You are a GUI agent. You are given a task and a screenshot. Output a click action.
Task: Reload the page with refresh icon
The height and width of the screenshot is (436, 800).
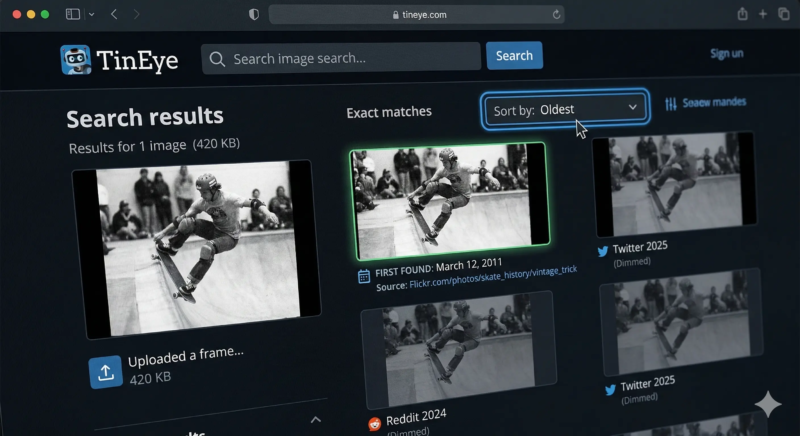click(556, 14)
